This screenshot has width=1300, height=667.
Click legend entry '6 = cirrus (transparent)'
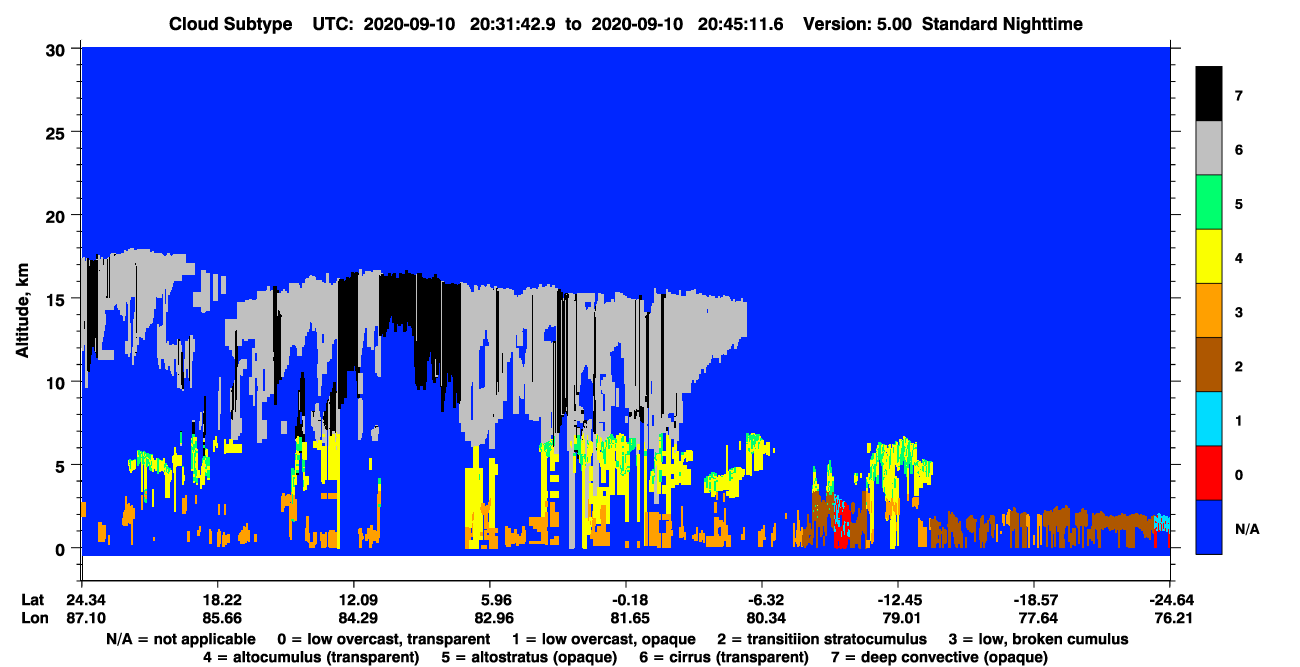point(725,657)
